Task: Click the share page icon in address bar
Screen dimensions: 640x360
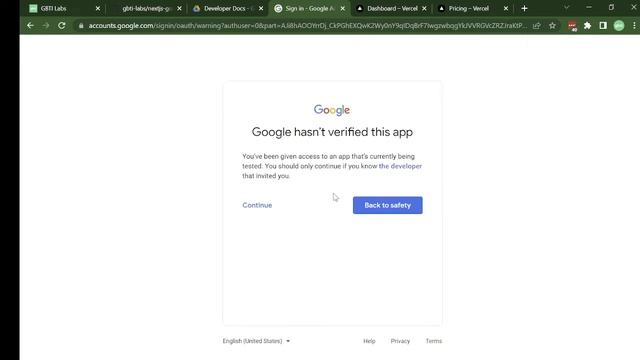Action: (x=537, y=26)
